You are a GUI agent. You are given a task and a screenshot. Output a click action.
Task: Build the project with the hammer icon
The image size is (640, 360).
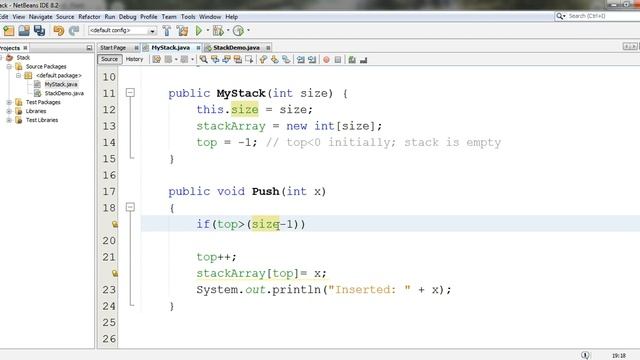(x=167, y=31)
